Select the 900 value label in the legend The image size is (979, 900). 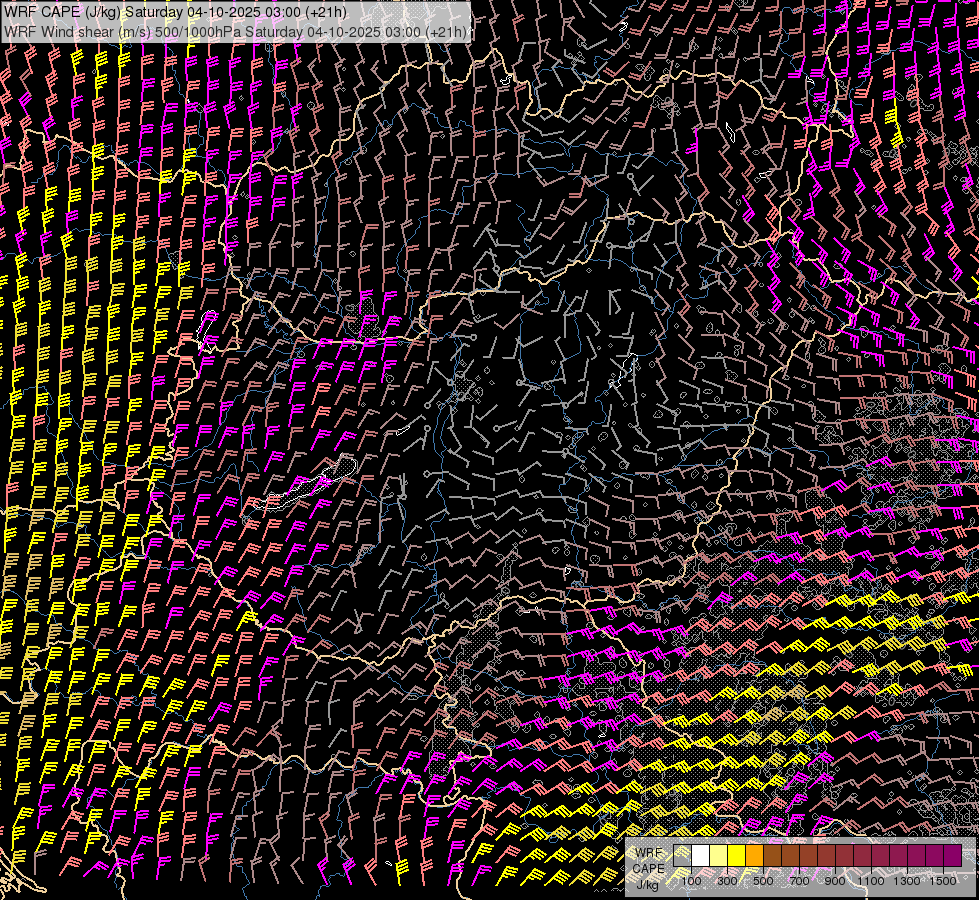coord(835,881)
